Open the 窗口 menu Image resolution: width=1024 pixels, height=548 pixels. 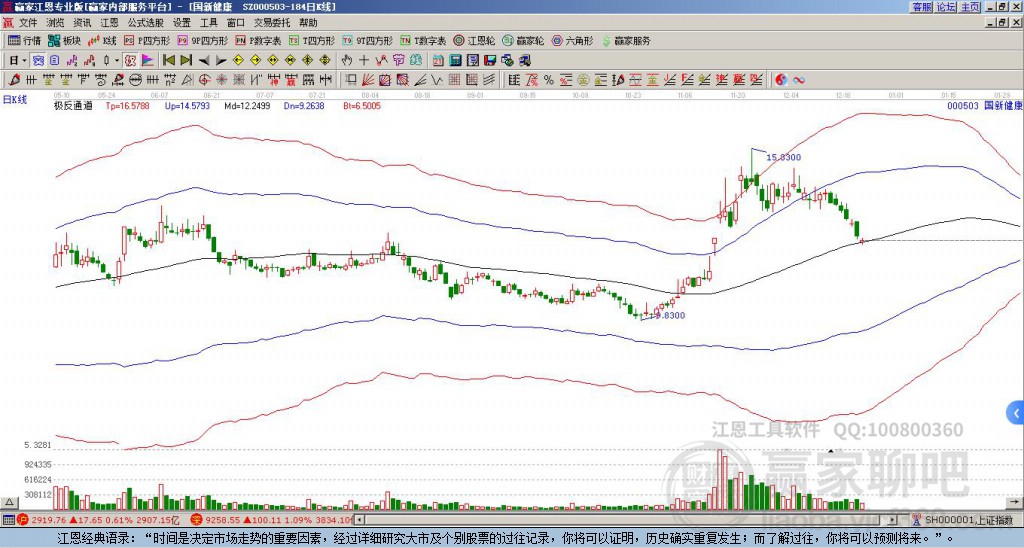tap(235, 23)
